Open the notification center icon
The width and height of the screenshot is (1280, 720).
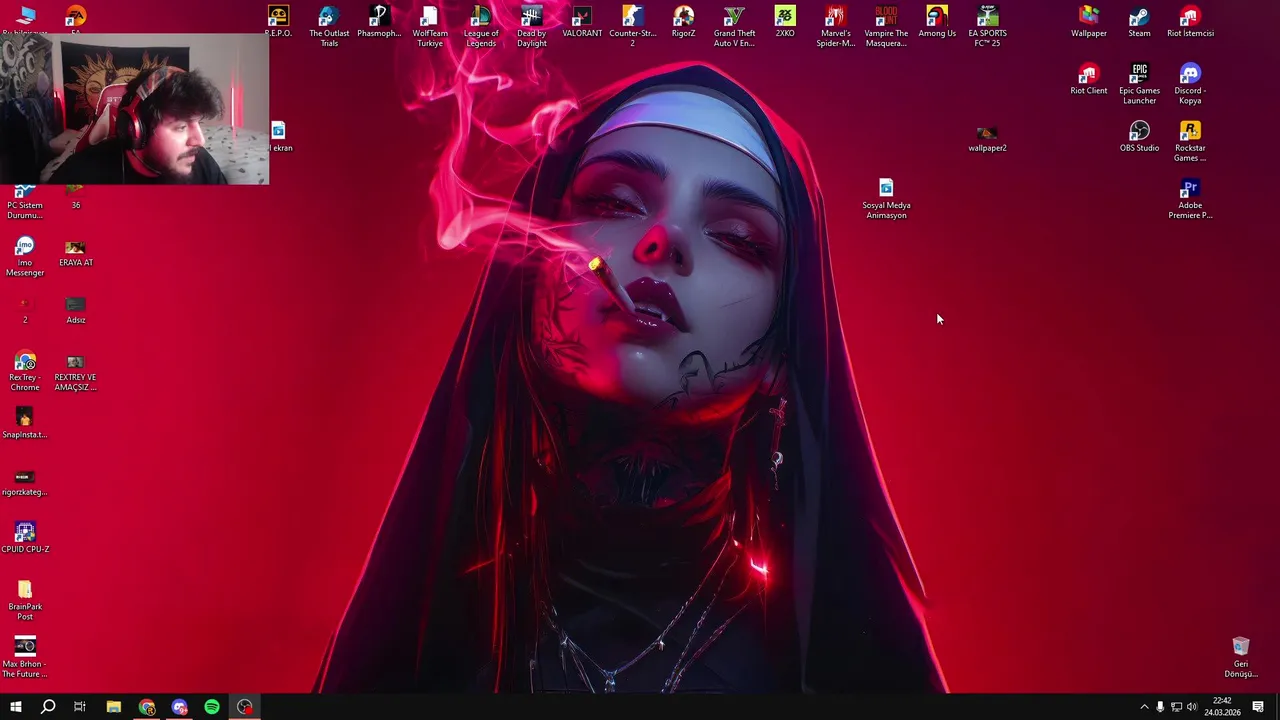pos(1258,707)
